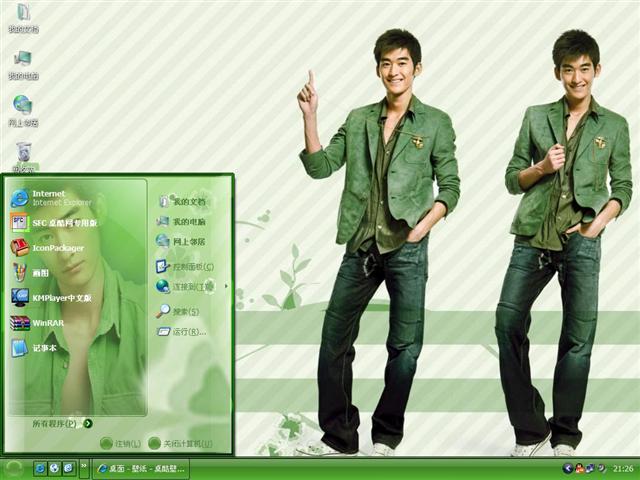Click the globe quick launch icon
The image size is (640, 480).
(x=54, y=468)
